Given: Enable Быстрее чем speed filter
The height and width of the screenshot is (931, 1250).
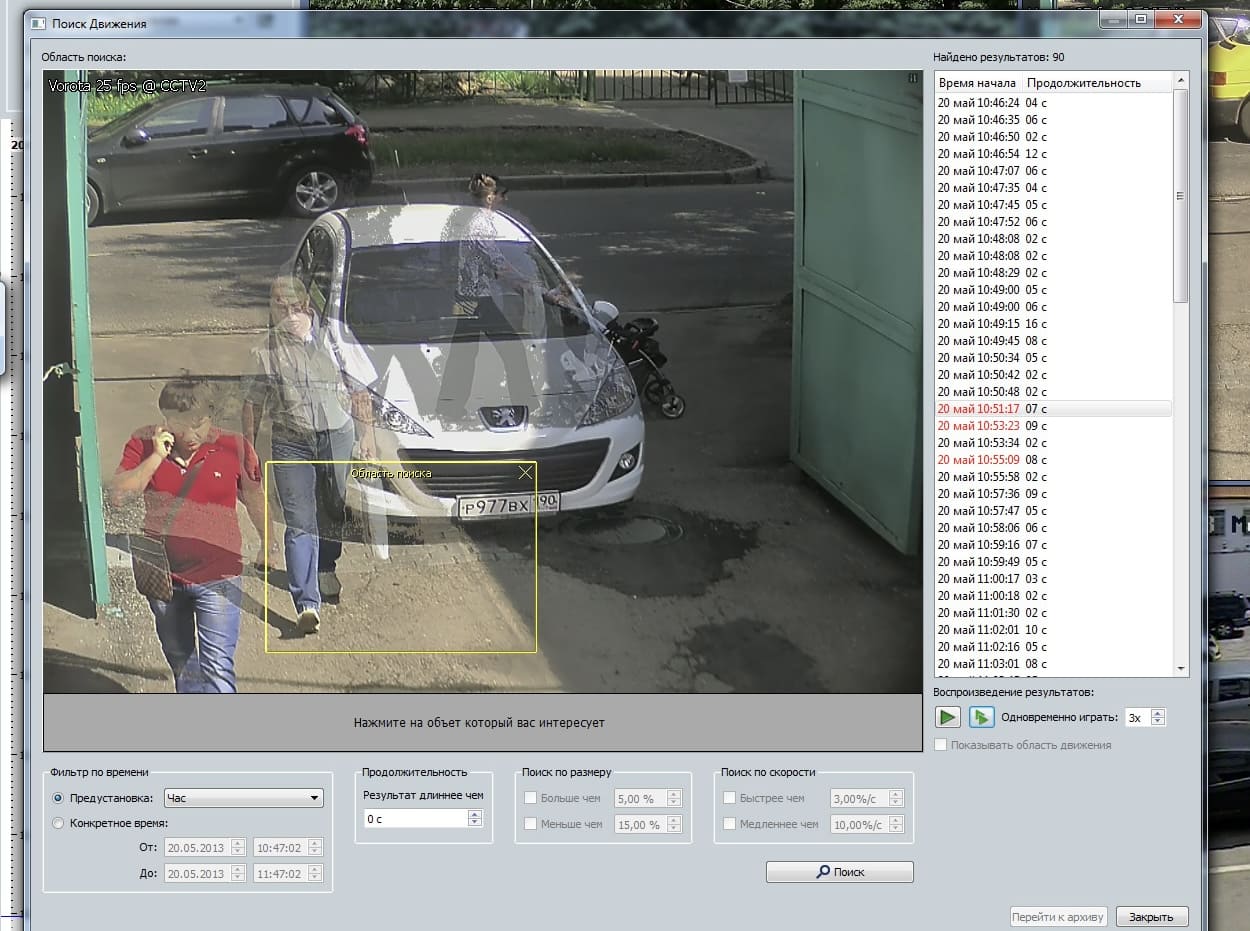Looking at the screenshot, I should coord(730,798).
